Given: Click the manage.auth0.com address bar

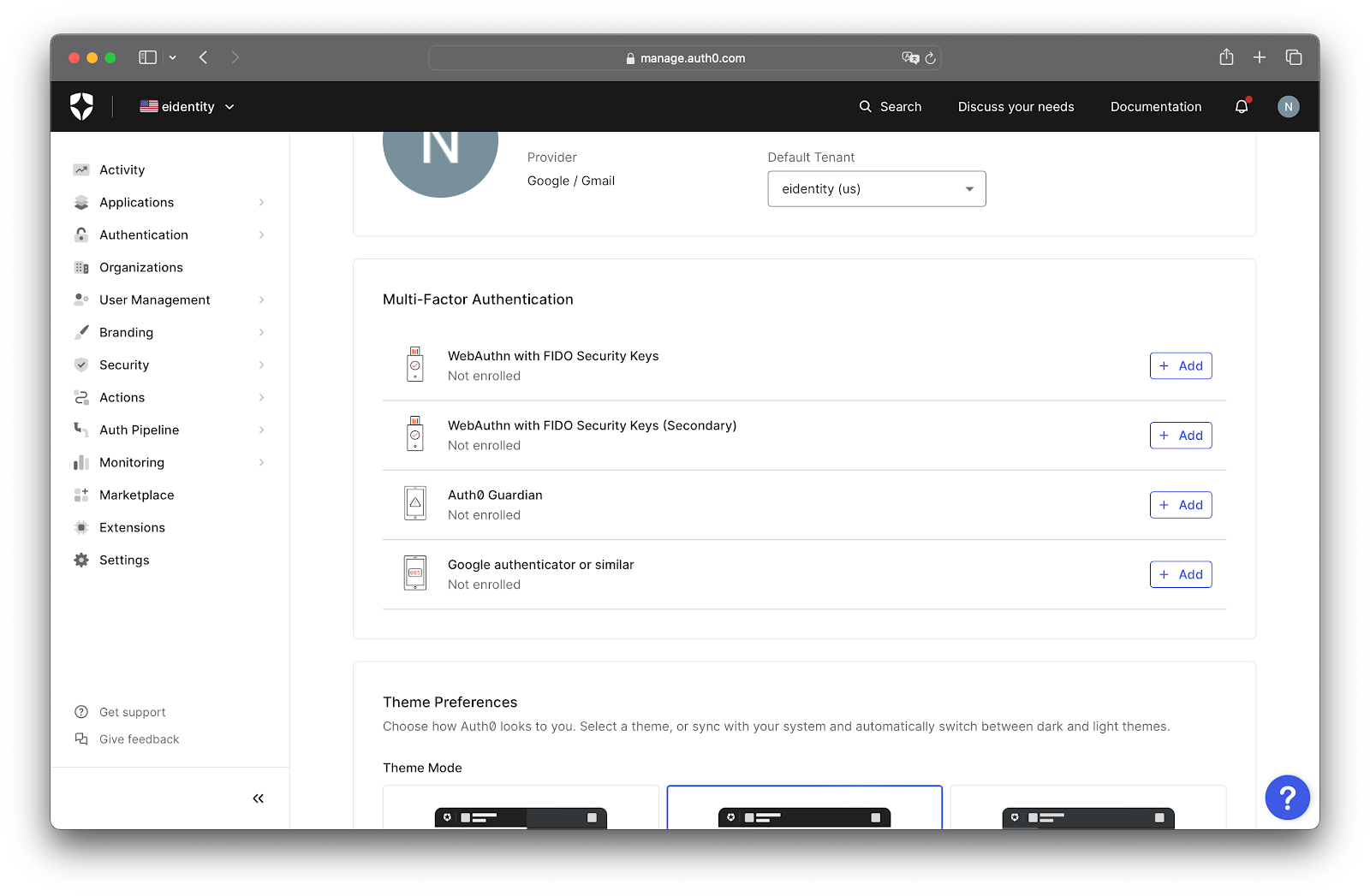Looking at the screenshot, I should (x=685, y=58).
